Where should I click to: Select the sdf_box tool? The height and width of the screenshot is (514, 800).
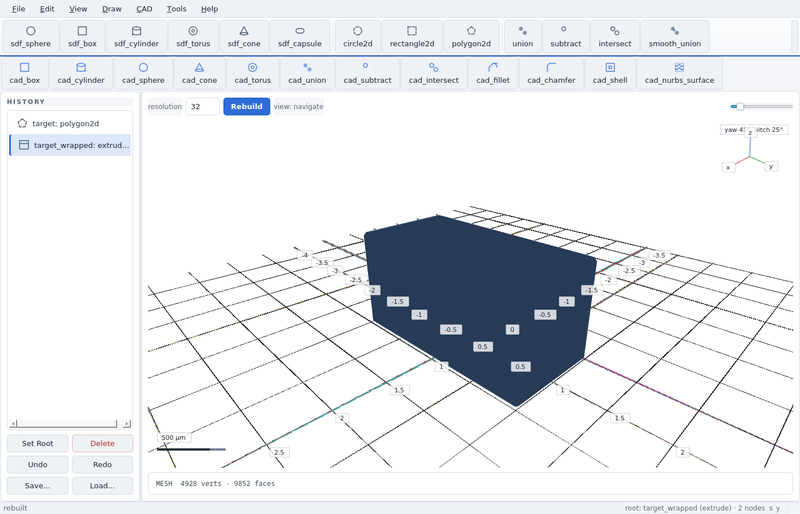82,37
